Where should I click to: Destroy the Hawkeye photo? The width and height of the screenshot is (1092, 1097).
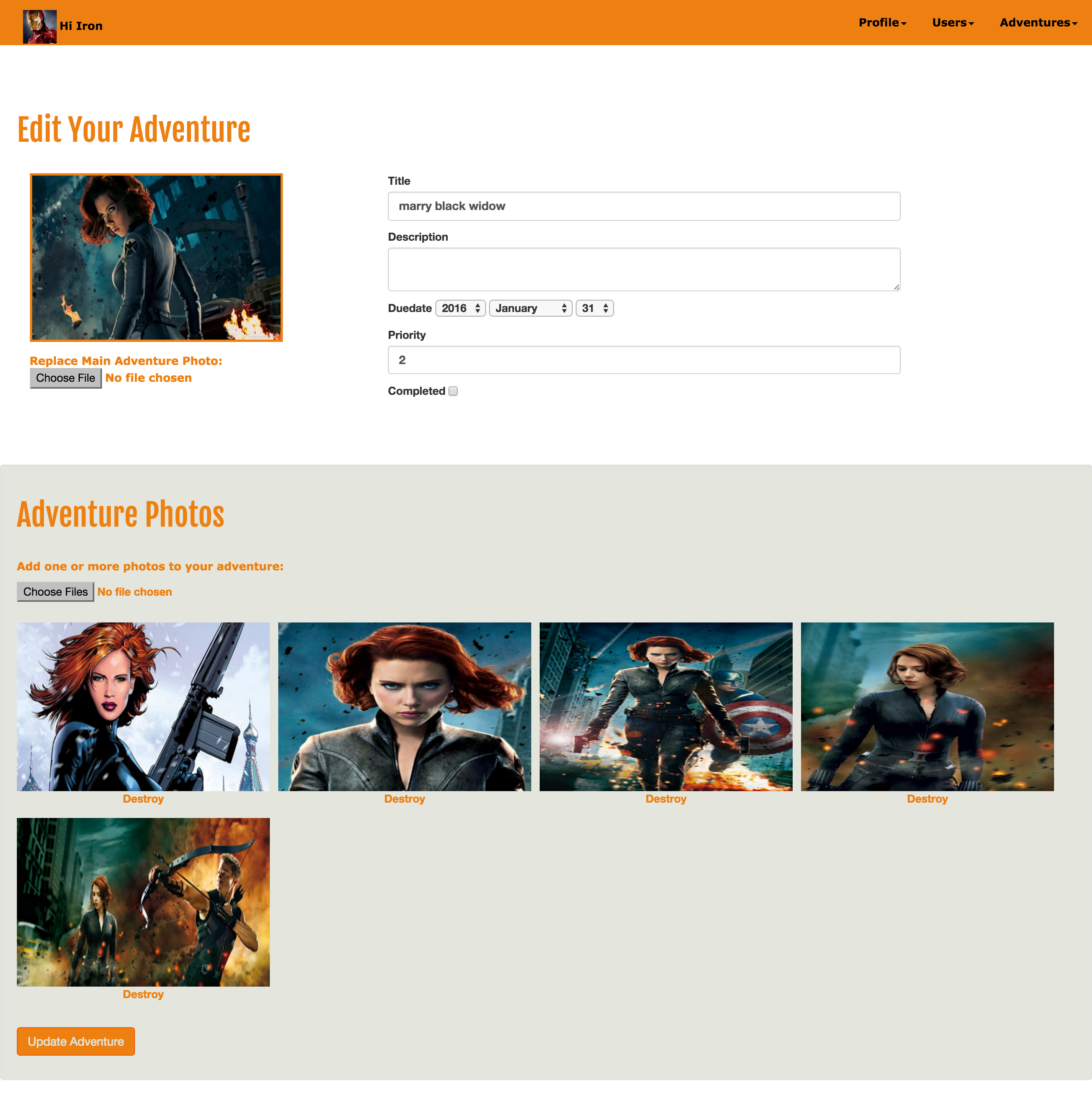[143, 994]
